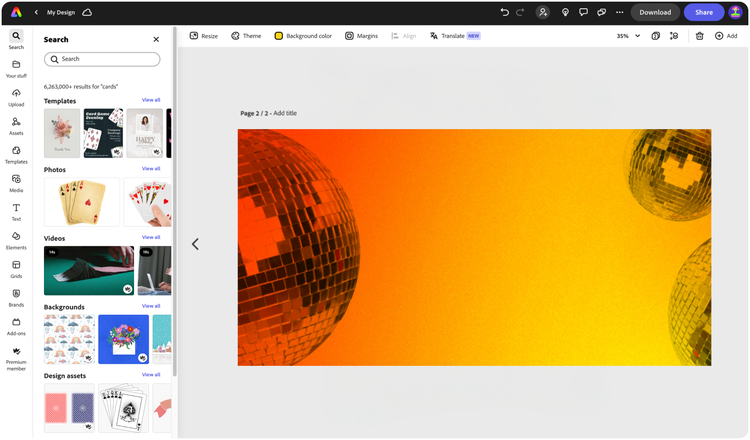
Task: Open Background color swatch
Action: (x=303, y=36)
